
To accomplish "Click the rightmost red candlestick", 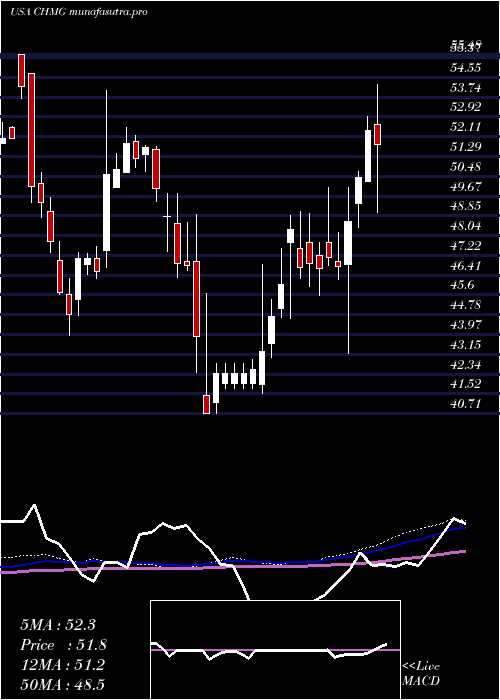I will point(377,134).
